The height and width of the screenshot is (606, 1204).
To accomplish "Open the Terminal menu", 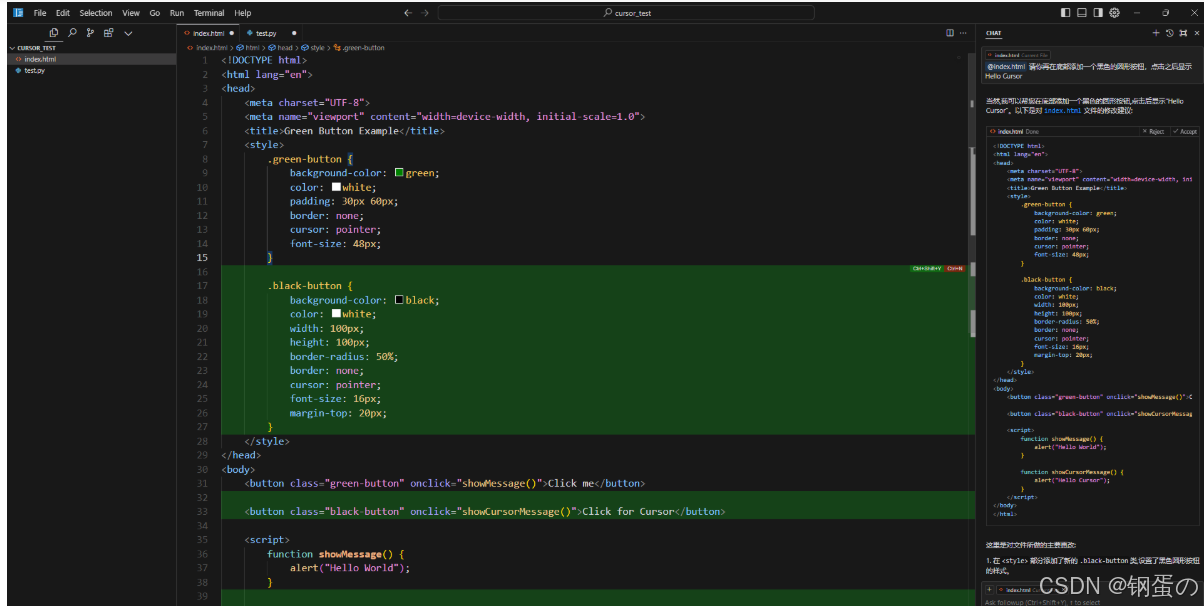I will [209, 13].
